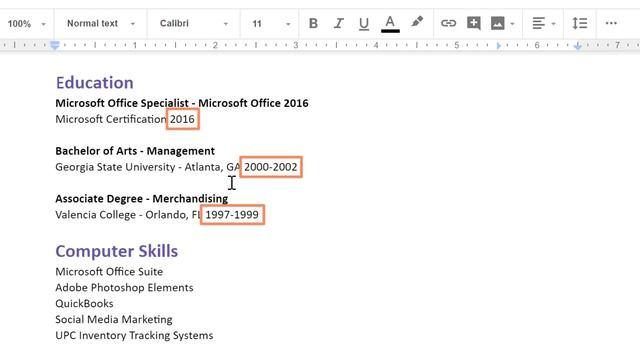Image resolution: width=640 pixels, height=360 pixels.
Task: Expand the alignment dropdown arrow
Action: tap(553, 24)
